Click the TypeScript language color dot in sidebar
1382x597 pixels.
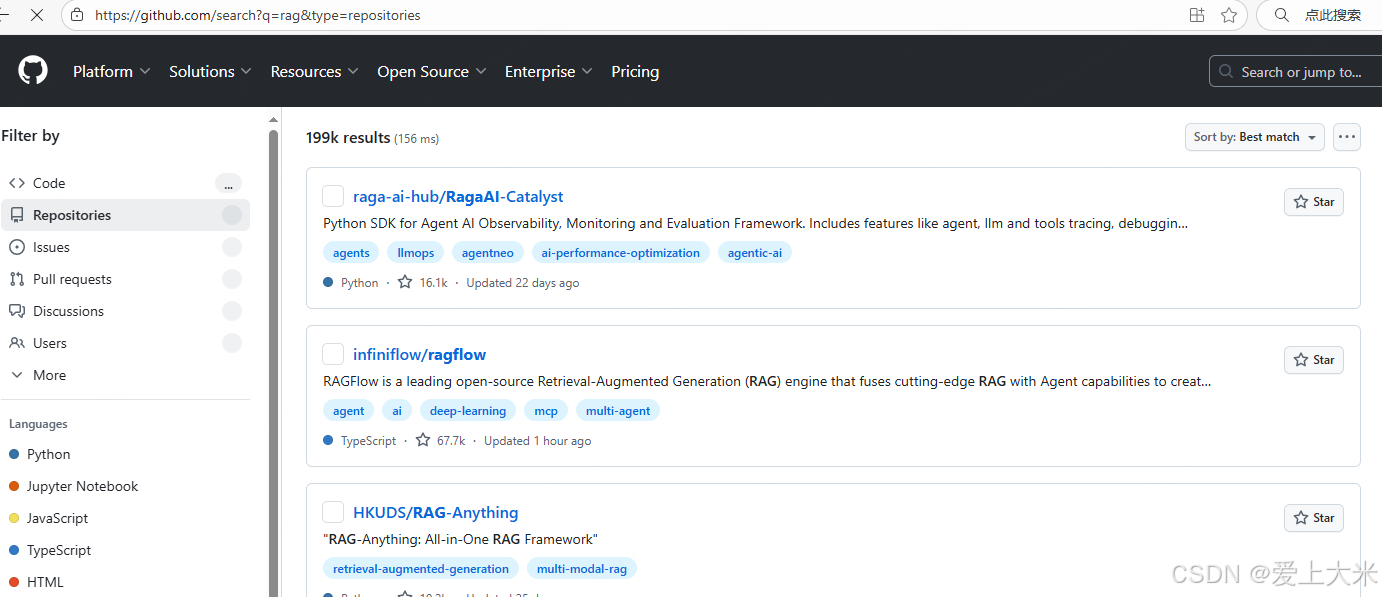14,550
